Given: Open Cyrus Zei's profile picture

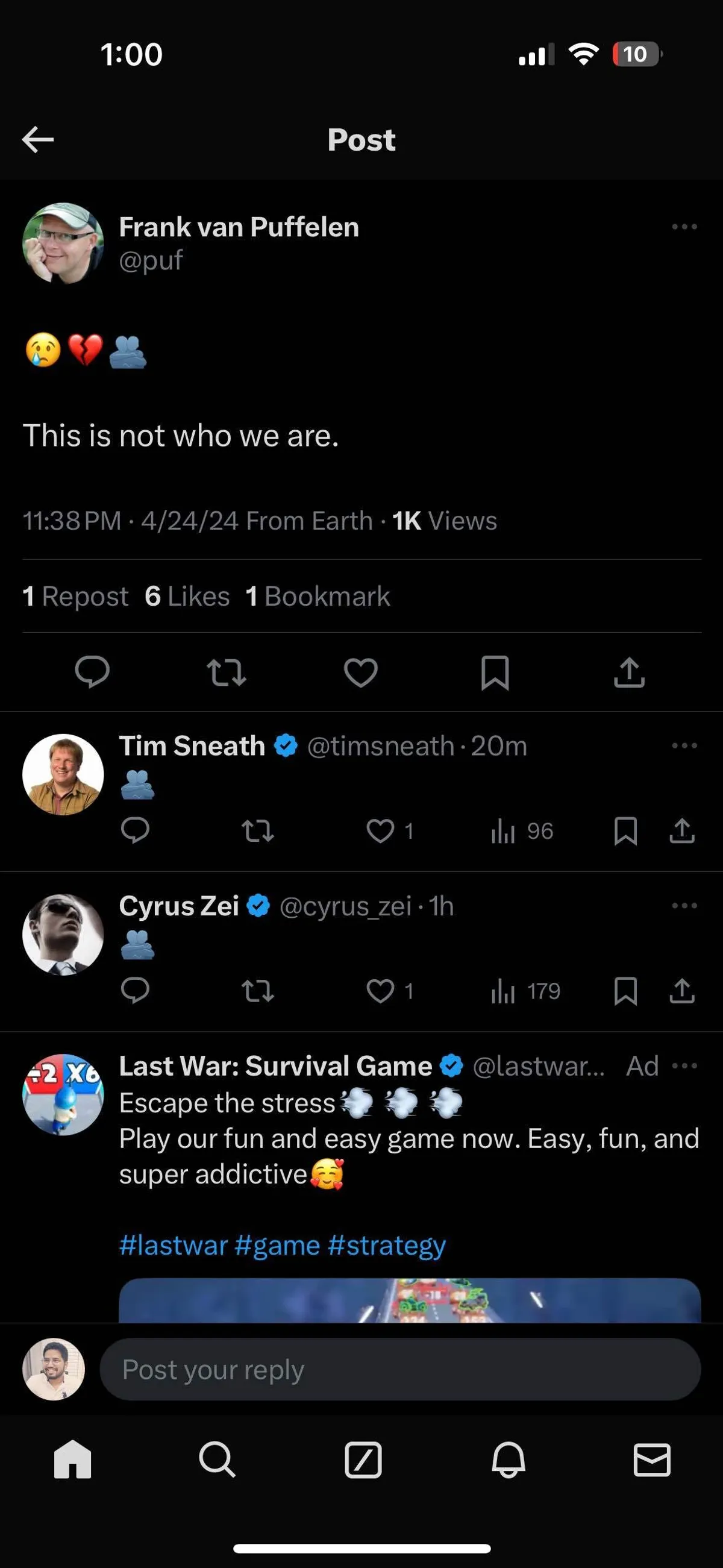Looking at the screenshot, I should pos(63,934).
